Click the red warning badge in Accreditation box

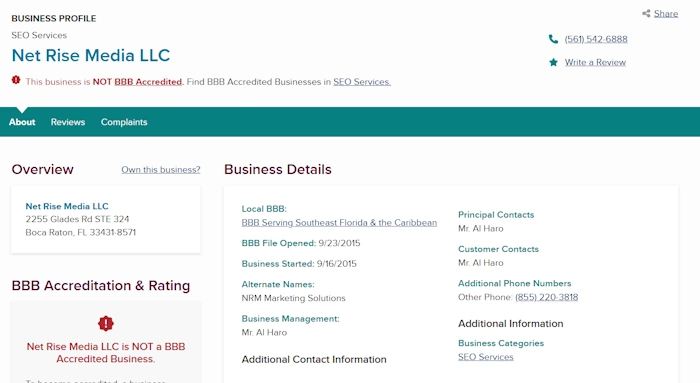click(x=106, y=323)
